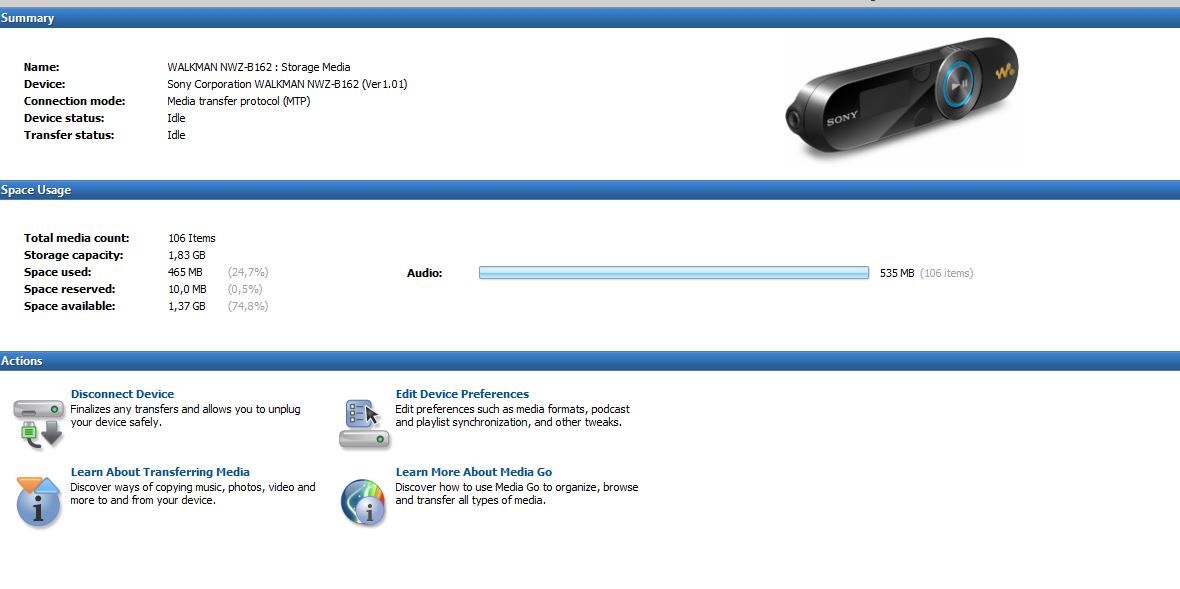Click the '(24,7%)' space used percentage
The width and height of the screenshot is (1180, 589).
coord(248,272)
